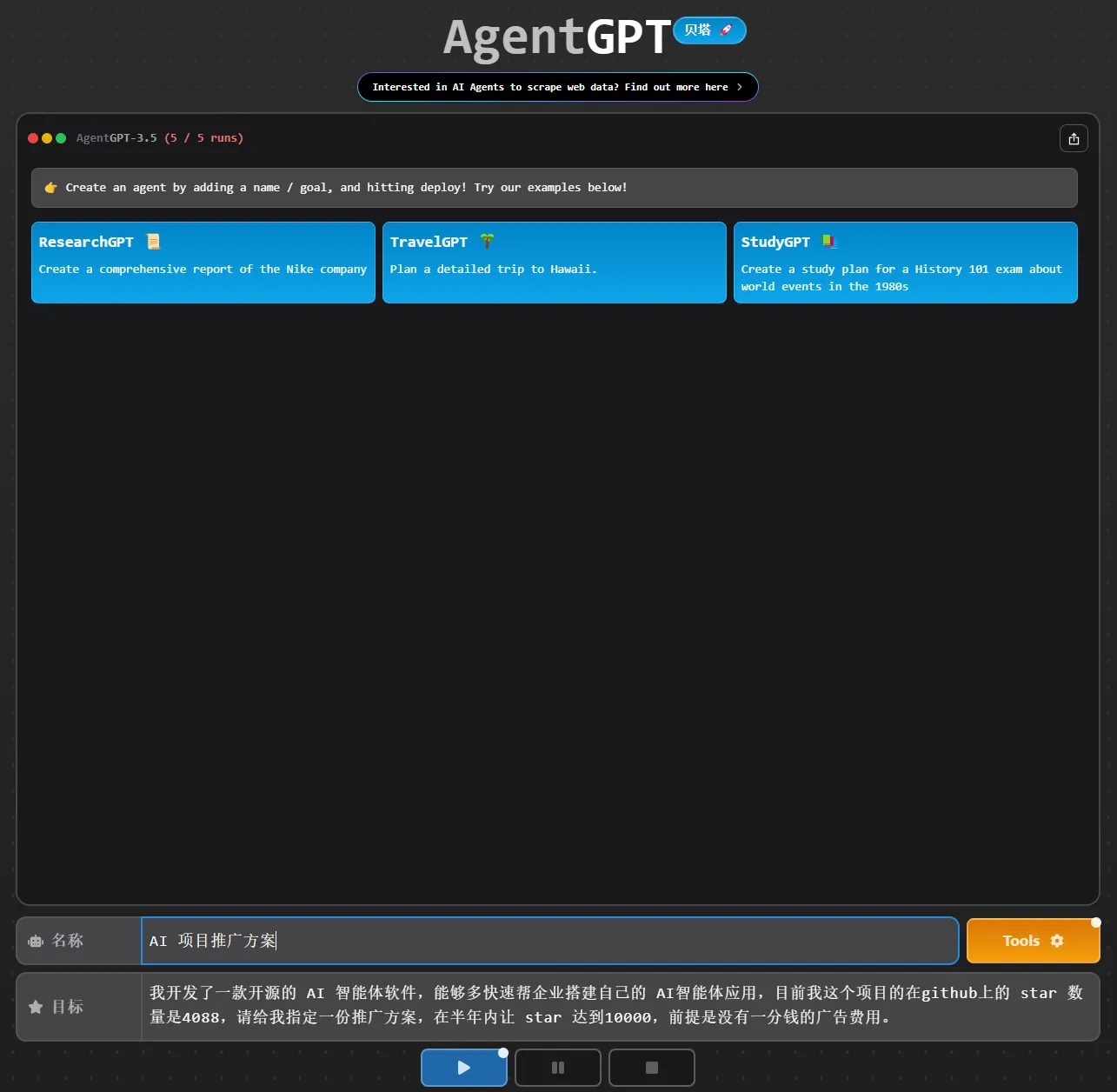Image resolution: width=1117 pixels, height=1092 pixels.
Task: Click the yellow window dot
Action: [x=47, y=138]
